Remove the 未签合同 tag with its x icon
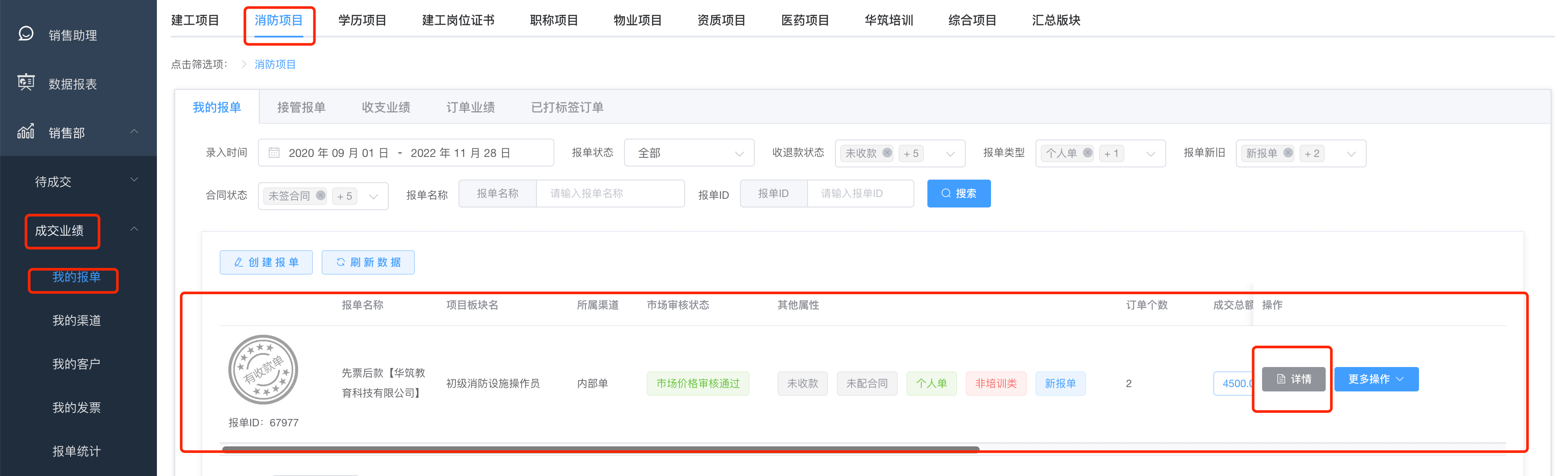 (x=320, y=195)
